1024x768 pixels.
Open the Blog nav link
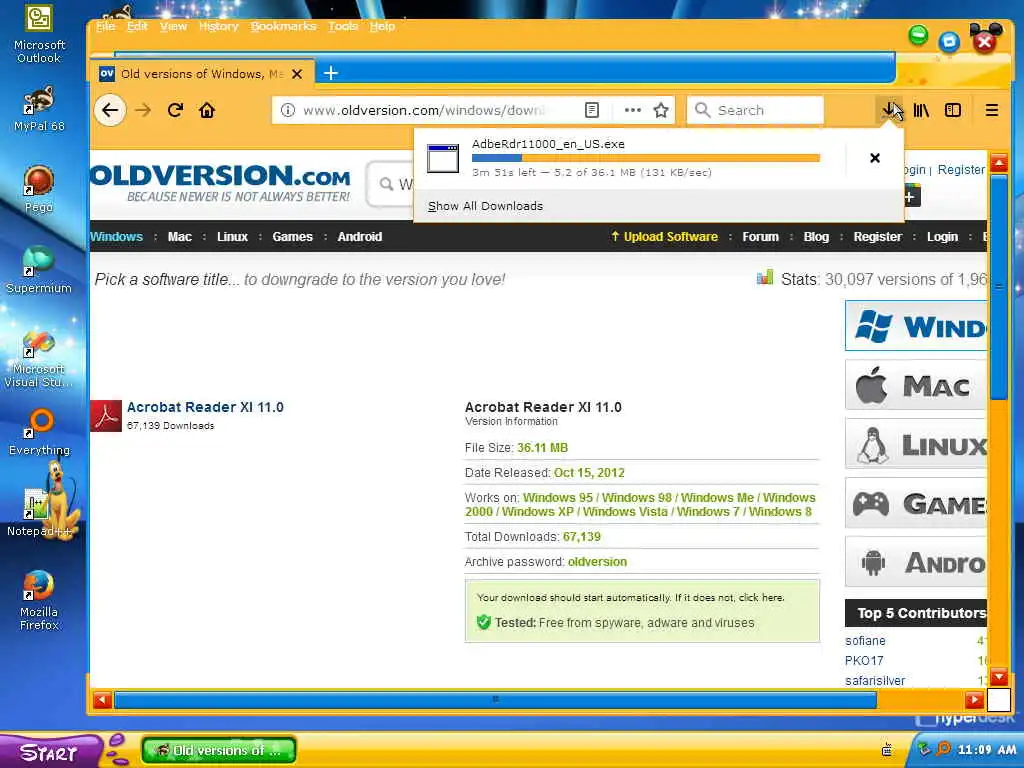pos(816,236)
